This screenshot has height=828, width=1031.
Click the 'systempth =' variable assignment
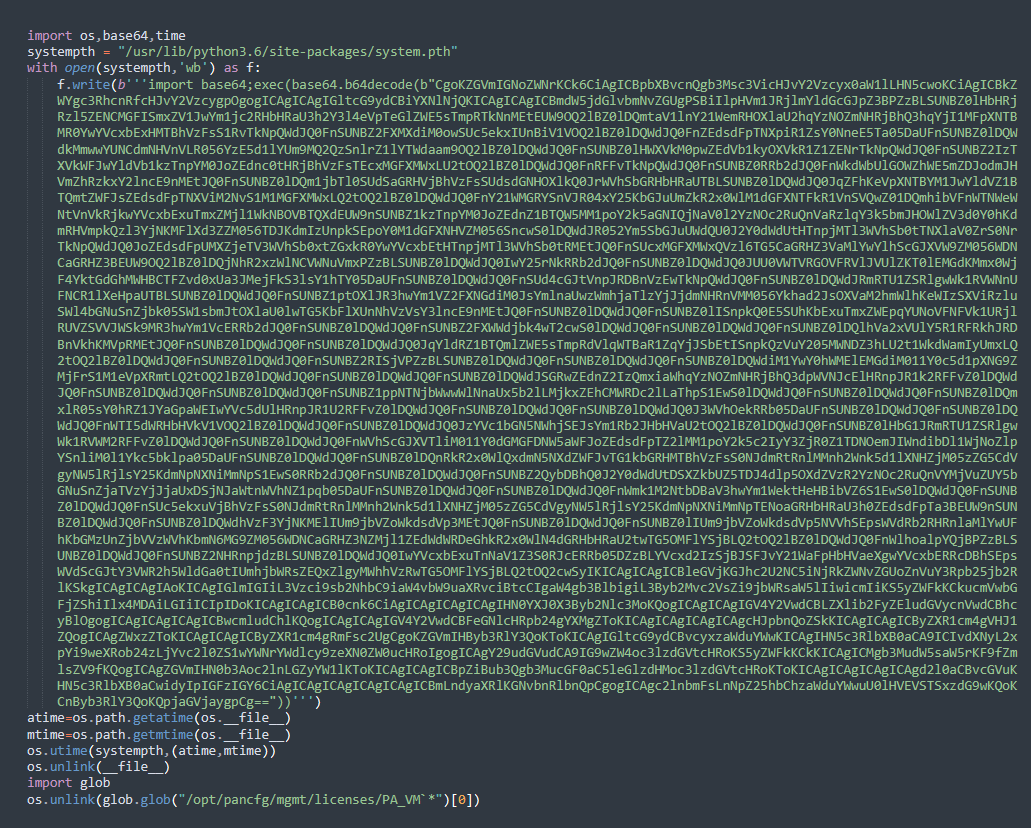[x=69, y=52]
